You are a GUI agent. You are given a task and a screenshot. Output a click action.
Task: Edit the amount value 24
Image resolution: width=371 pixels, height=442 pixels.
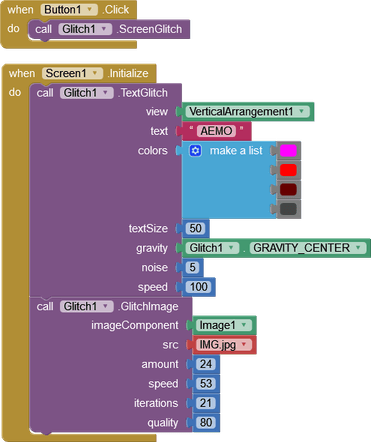(x=206, y=364)
